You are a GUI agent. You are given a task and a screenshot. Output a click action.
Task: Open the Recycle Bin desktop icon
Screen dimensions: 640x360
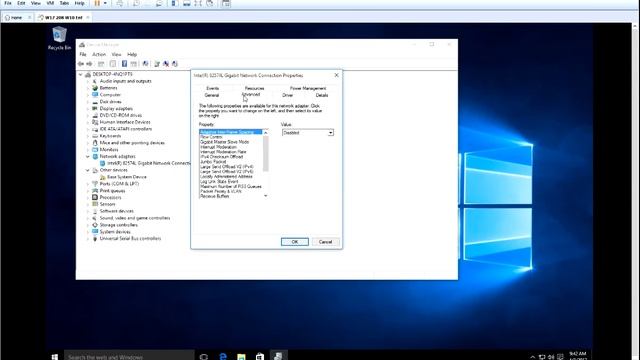(x=59, y=38)
